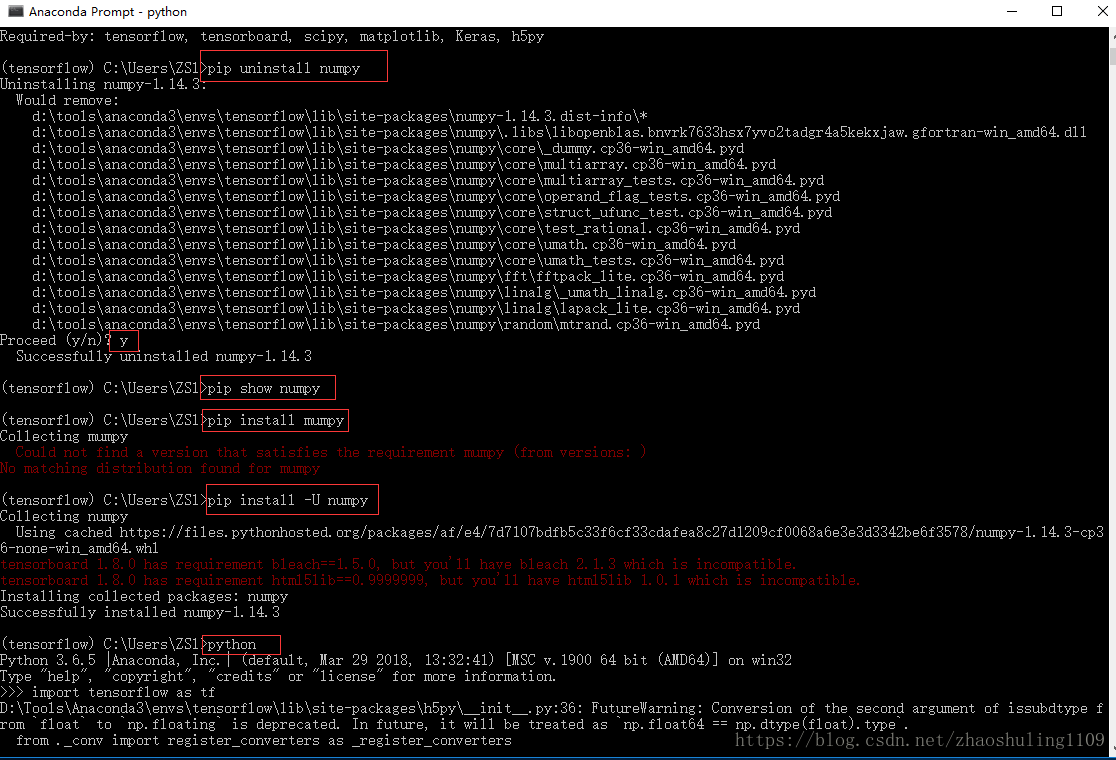Click the multiarray.cp36-win_amd64.pyd line
Viewport: 1116px width, 760px height.
point(404,164)
